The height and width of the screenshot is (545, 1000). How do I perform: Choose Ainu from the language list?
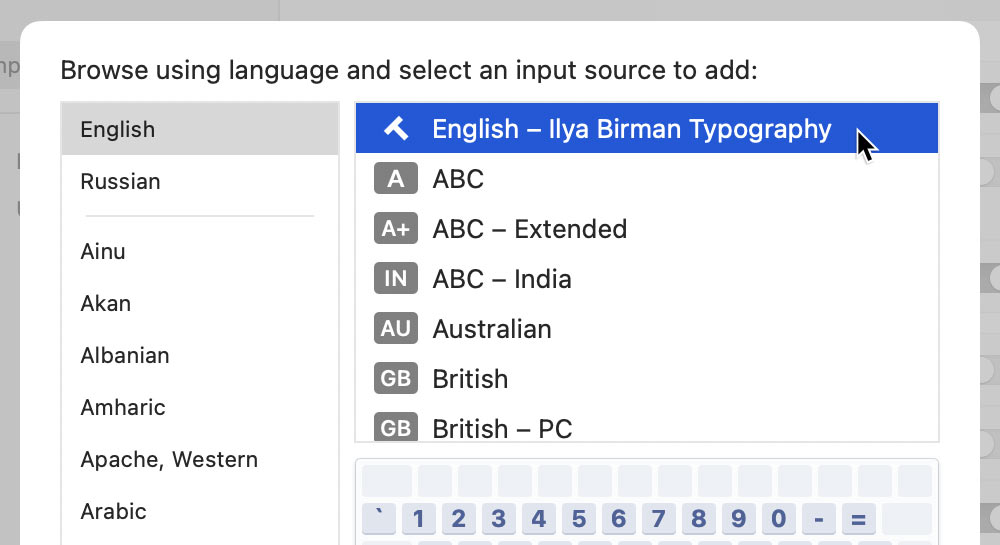pyautogui.click(x=103, y=251)
